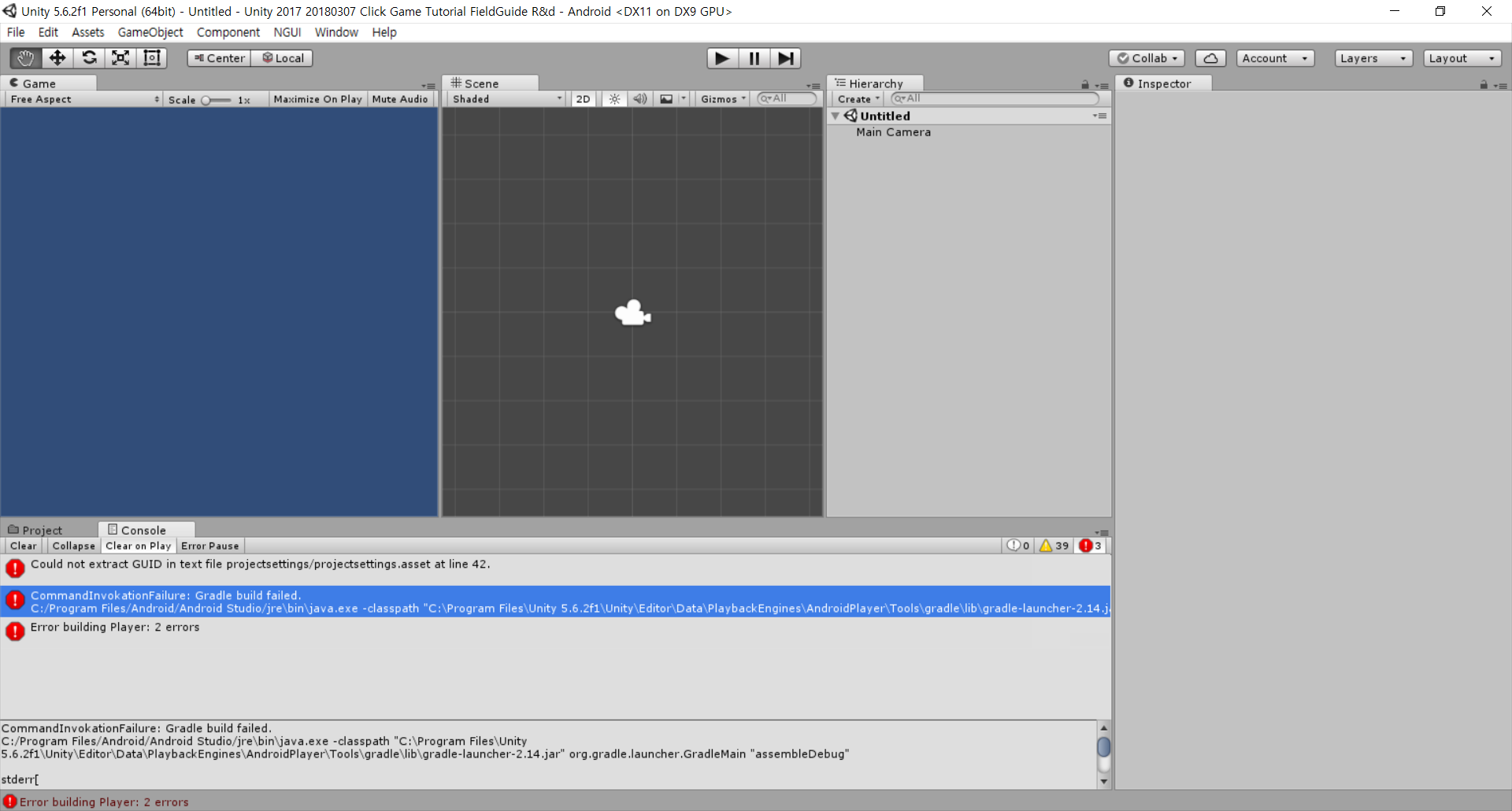Open the Window menu
The image size is (1512, 811).
[x=336, y=32]
